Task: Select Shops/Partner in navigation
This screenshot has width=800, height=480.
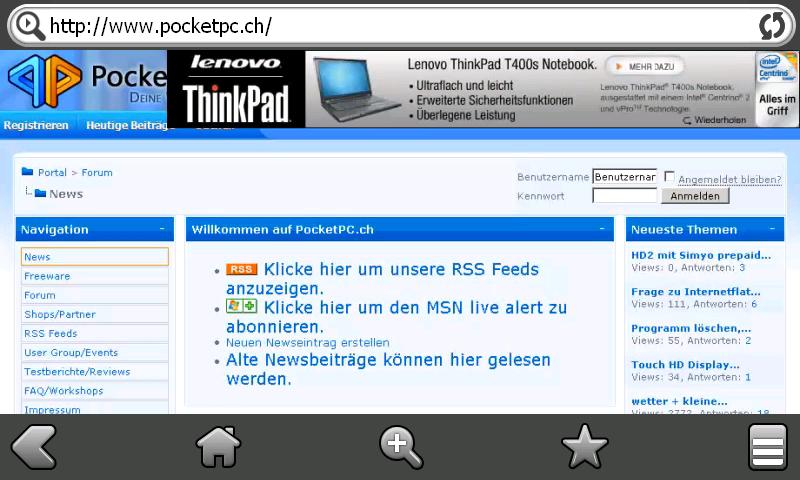Action: (94, 314)
